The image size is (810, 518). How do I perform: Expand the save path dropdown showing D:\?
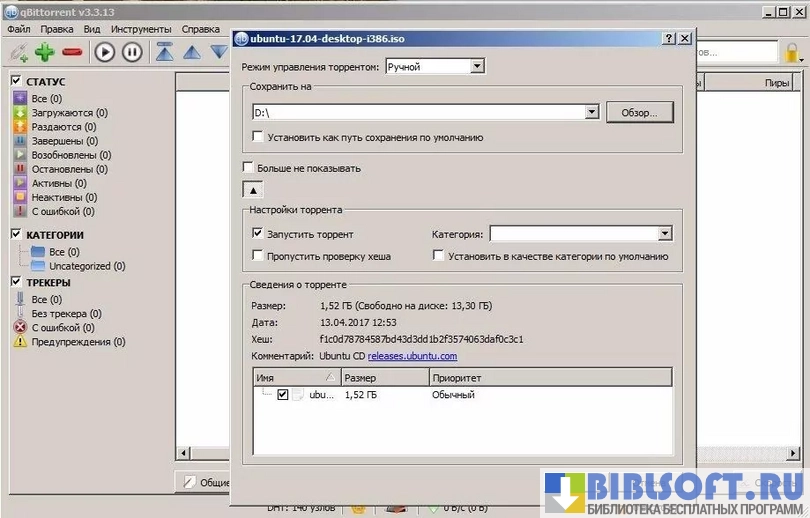tap(591, 113)
